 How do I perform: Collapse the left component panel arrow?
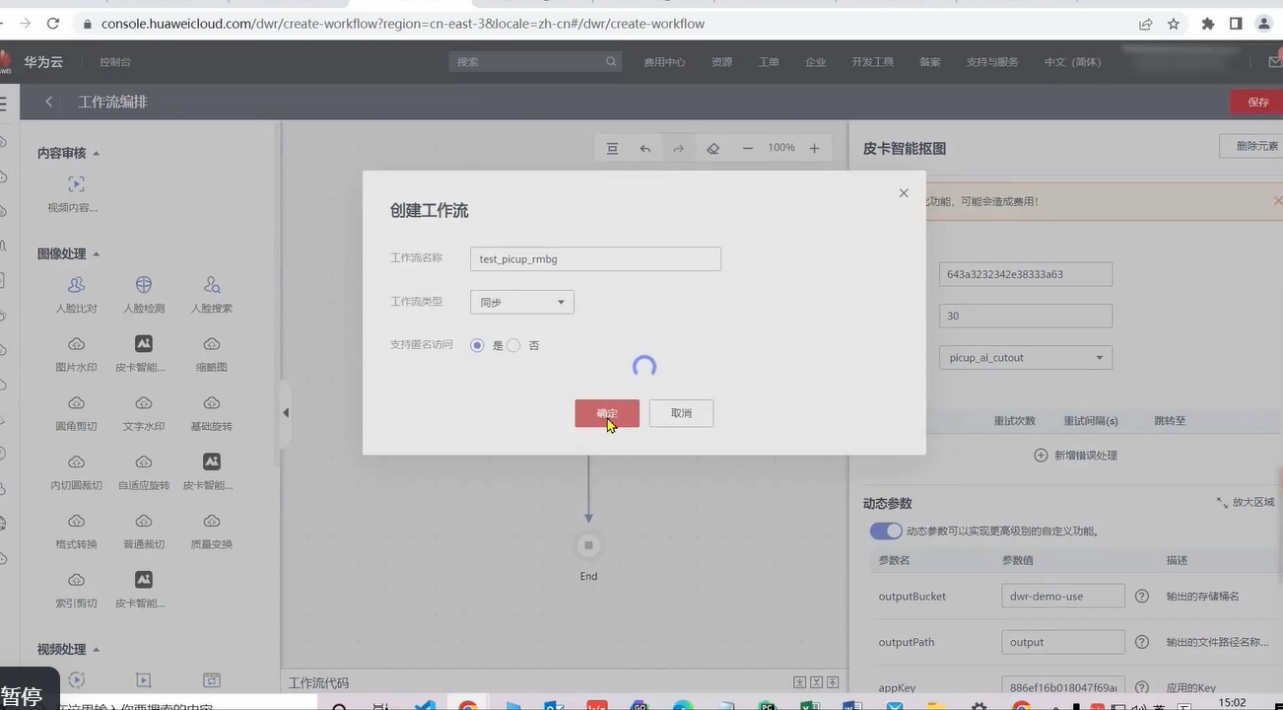285,412
